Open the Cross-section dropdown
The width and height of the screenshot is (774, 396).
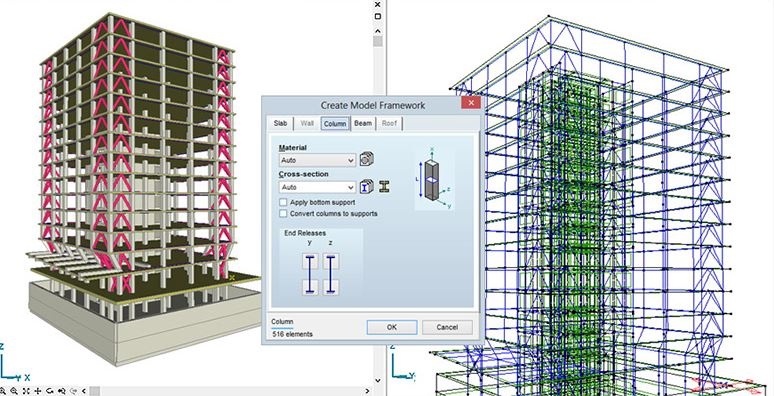[x=317, y=187]
